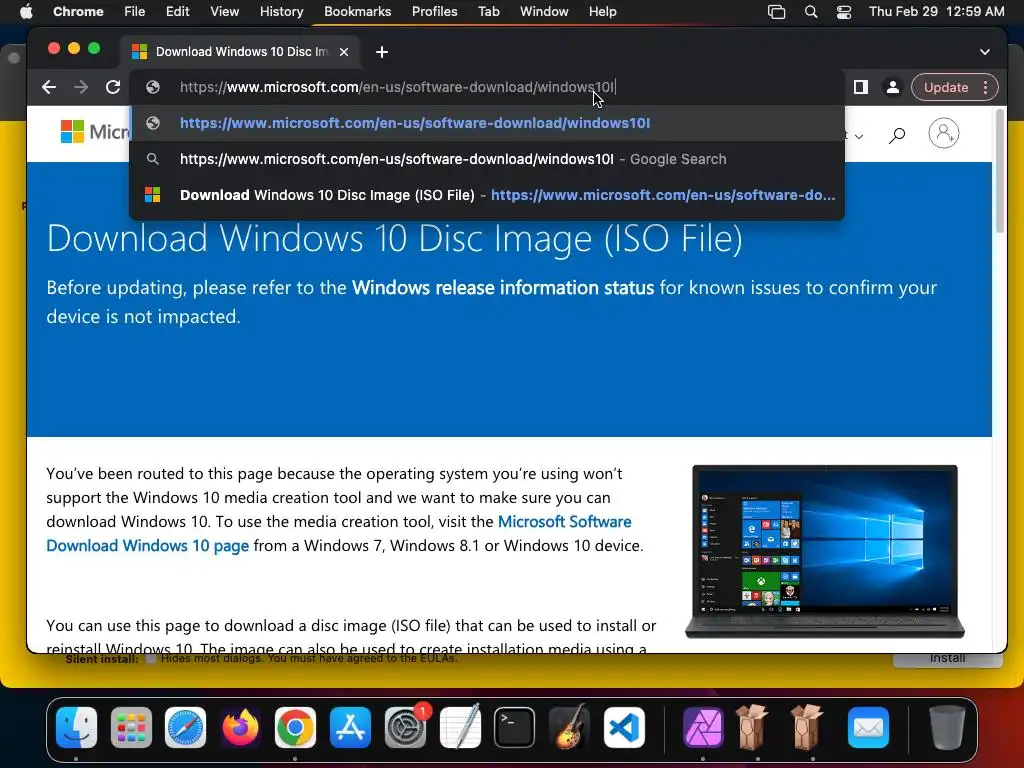This screenshot has height=768, width=1024.
Task: Click the Spotlight search icon in menu bar
Action: pos(810,12)
